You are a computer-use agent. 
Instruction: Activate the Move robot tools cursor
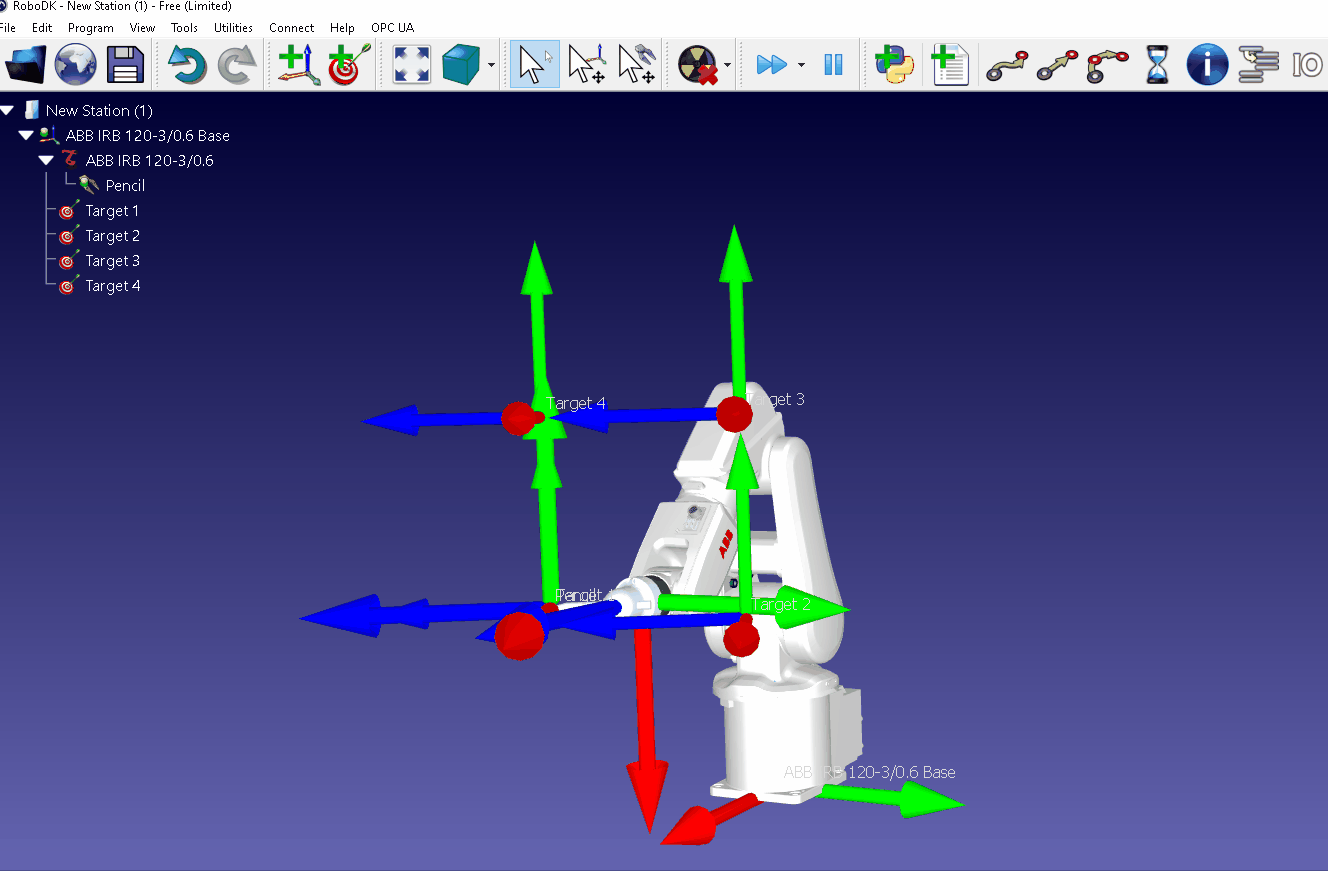636,65
